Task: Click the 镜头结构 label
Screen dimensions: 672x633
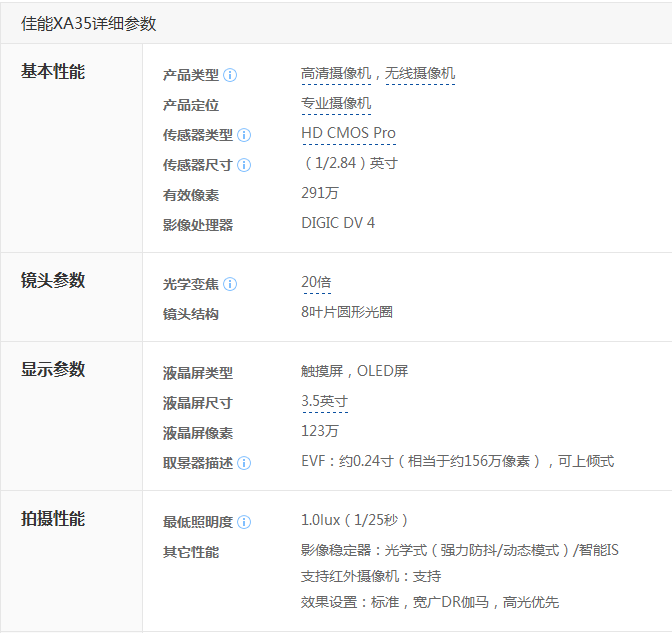Action: 191,314
